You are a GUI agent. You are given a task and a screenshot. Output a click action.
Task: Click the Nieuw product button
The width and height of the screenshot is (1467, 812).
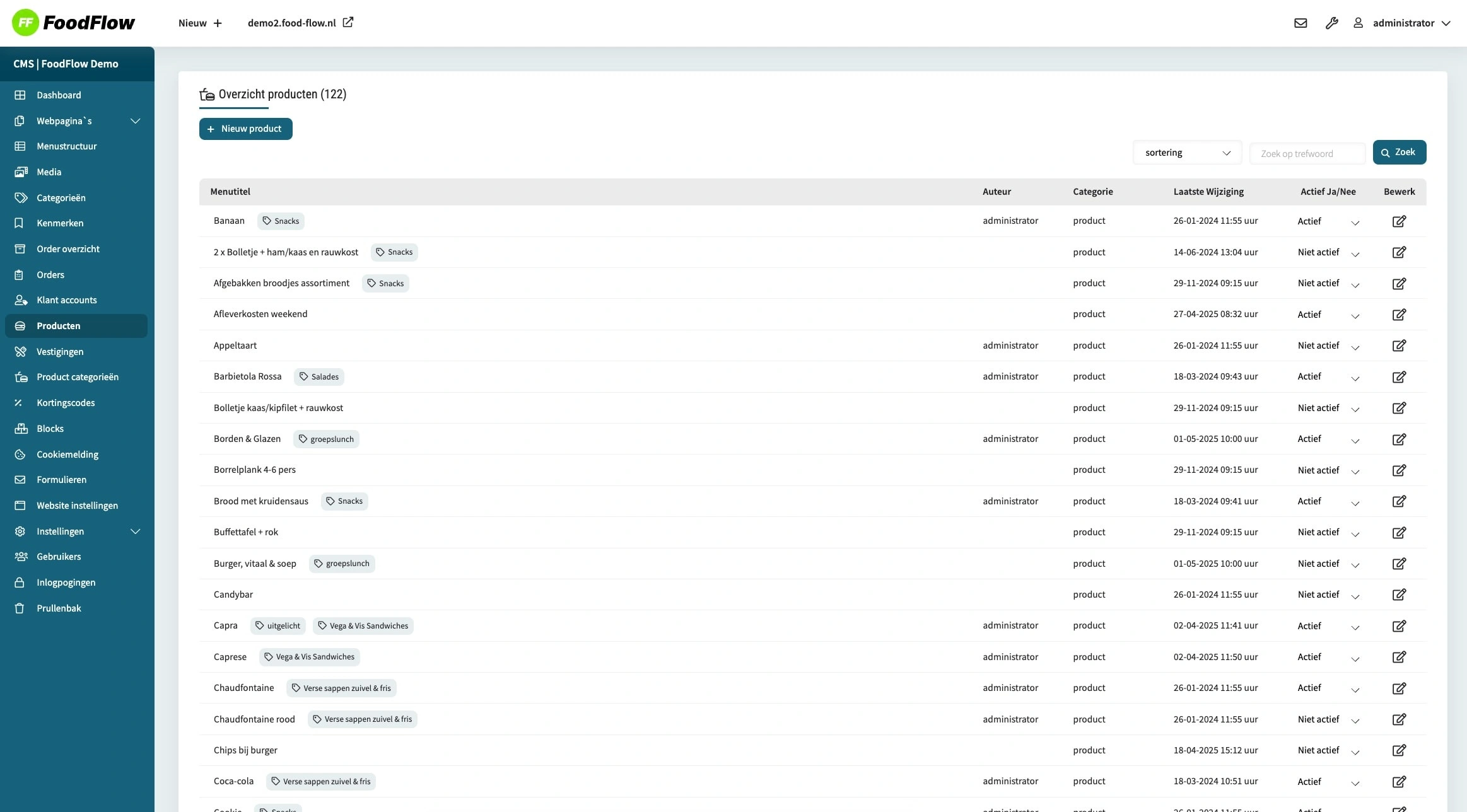click(x=245, y=129)
